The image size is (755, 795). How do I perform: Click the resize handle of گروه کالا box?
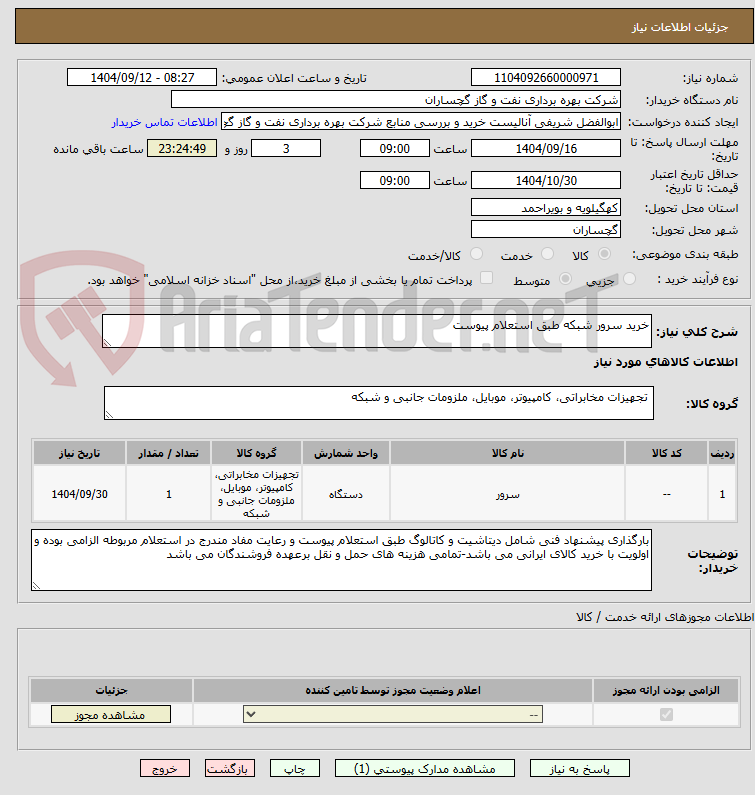tap(109, 415)
